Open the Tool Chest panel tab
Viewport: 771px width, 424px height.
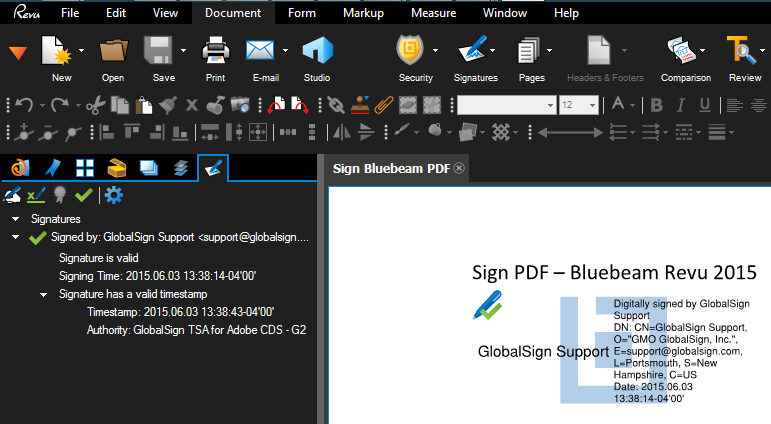click(x=117, y=168)
